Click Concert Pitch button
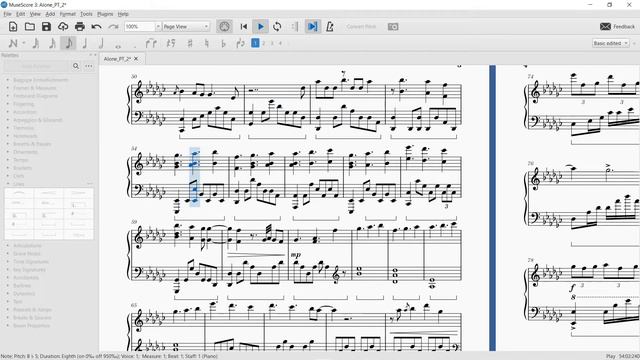This screenshot has width=640, height=360. [x=361, y=27]
